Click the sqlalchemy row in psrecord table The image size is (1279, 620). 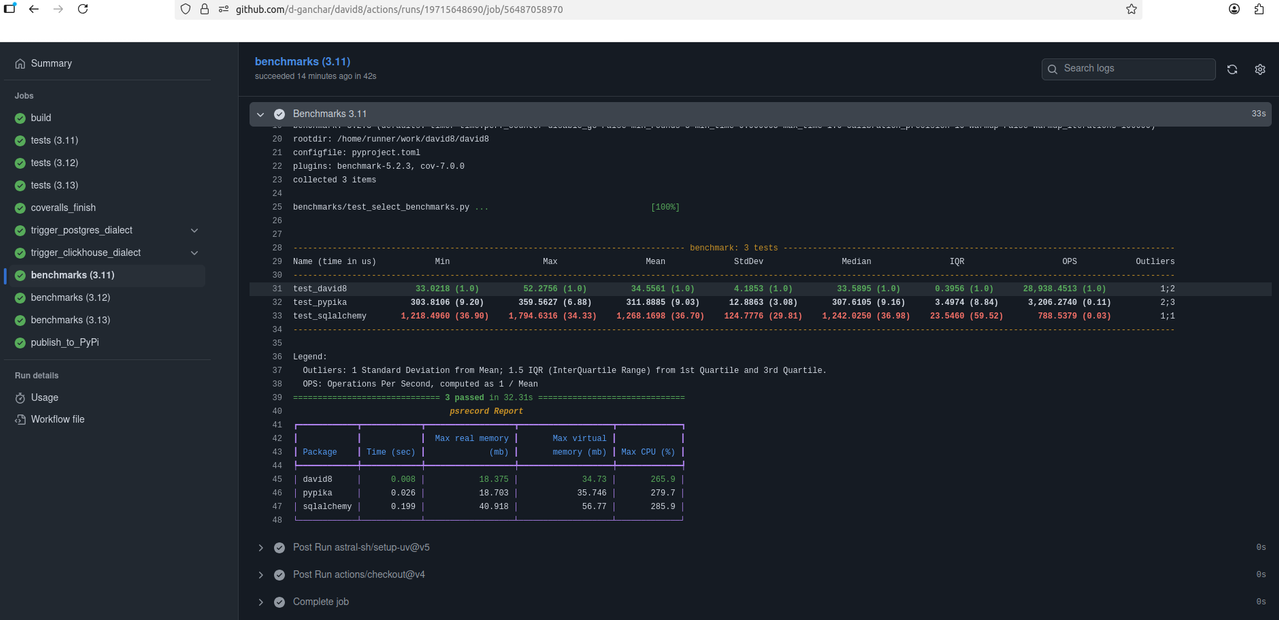pyautogui.click(x=489, y=507)
